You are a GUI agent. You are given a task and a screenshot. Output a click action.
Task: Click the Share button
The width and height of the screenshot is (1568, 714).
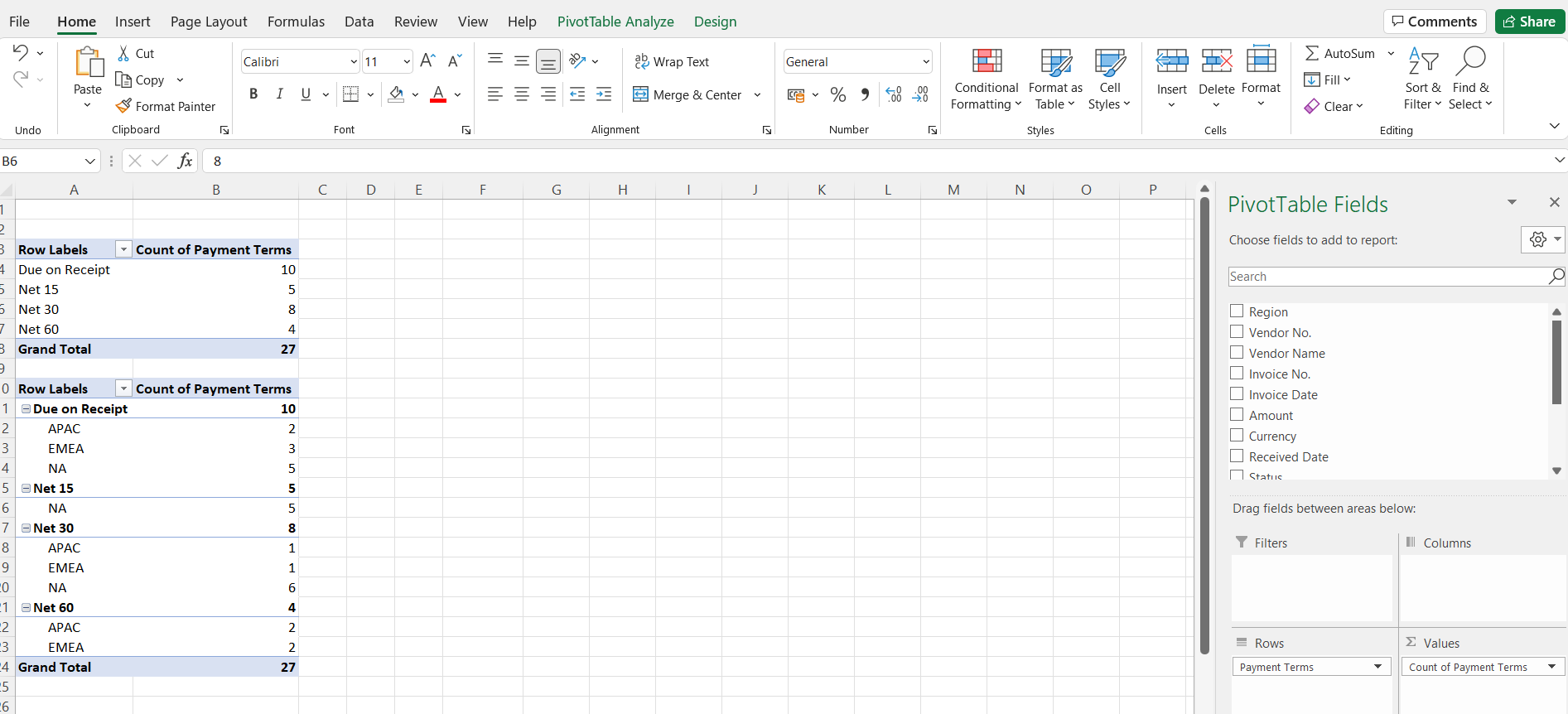coord(1530,22)
